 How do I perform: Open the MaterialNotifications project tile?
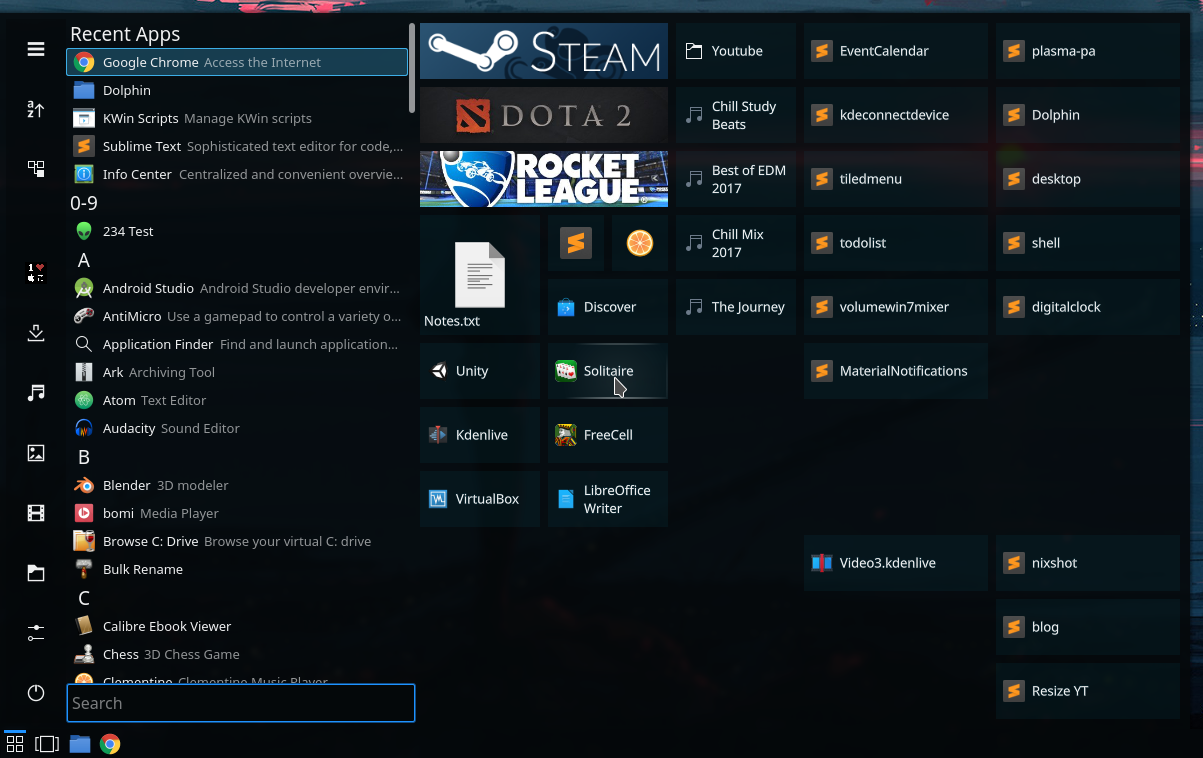(x=896, y=371)
